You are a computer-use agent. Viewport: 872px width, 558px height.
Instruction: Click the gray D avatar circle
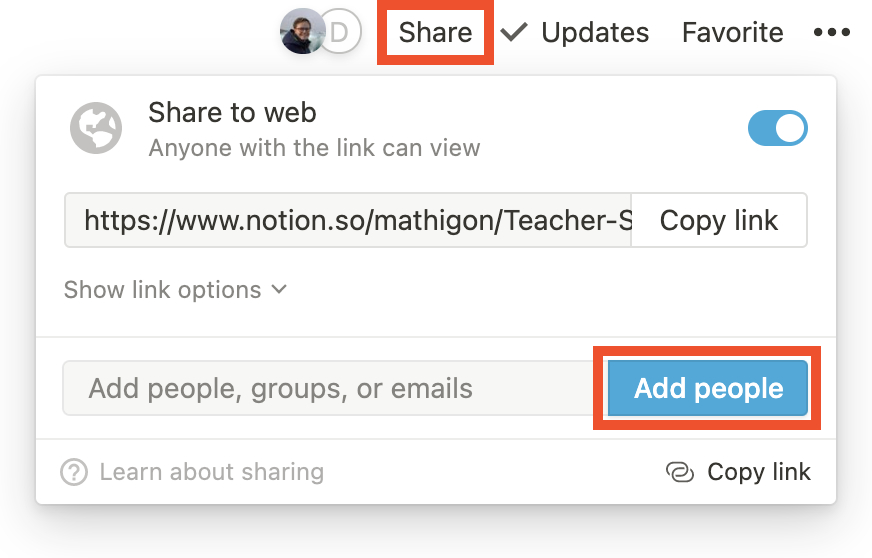pos(341,31)
